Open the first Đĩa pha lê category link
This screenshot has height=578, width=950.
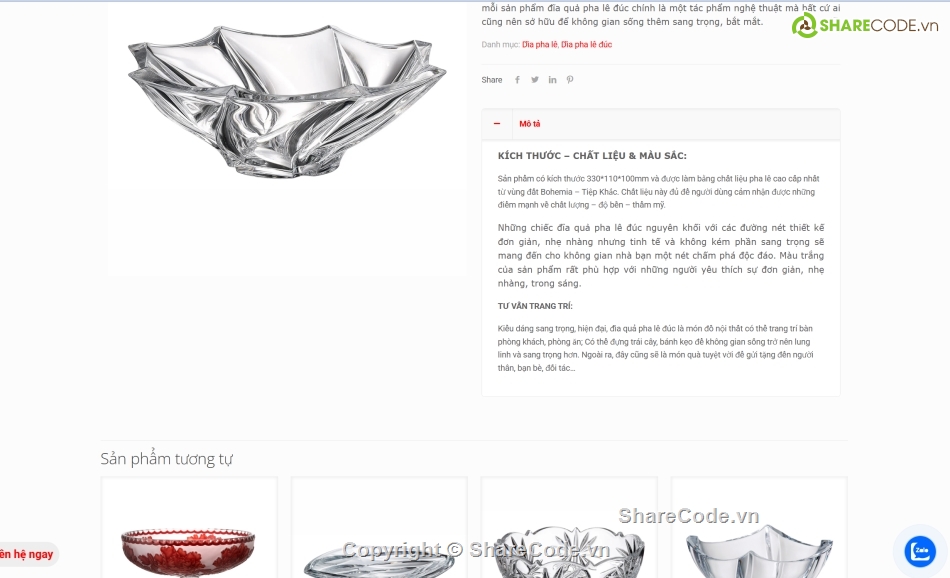point(539,44)
